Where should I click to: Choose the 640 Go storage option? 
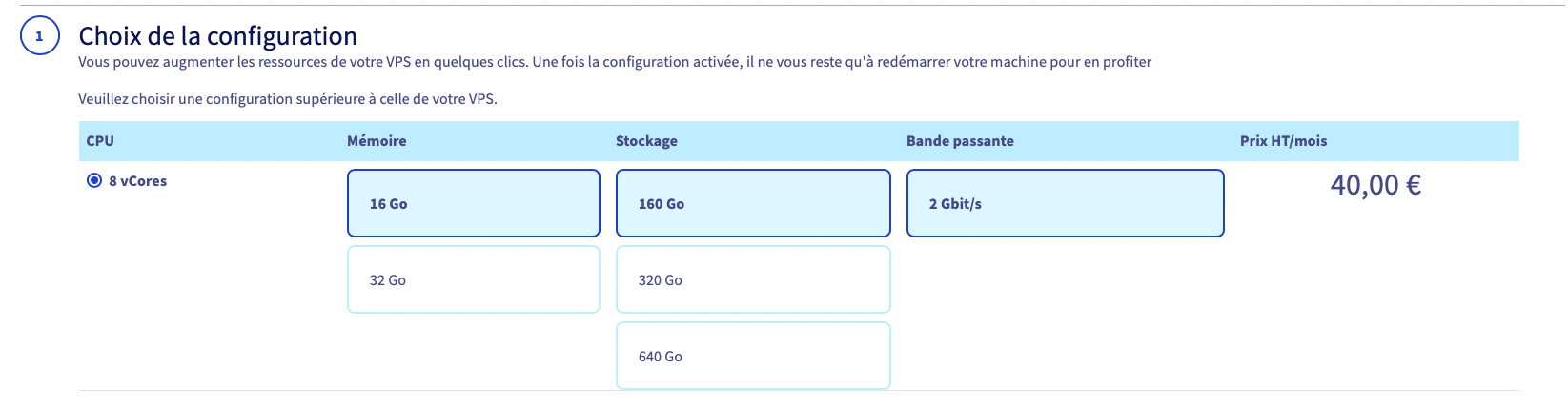(x=752, y=356)
